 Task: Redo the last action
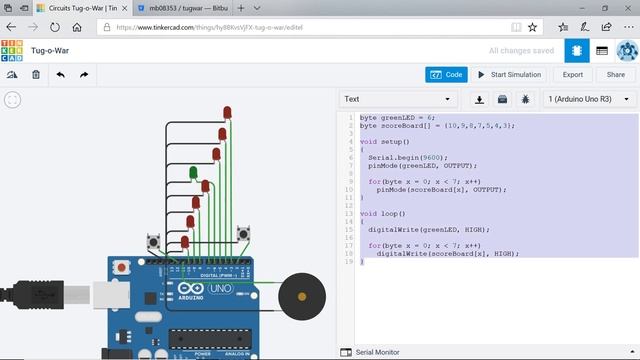tap(84, 75)
